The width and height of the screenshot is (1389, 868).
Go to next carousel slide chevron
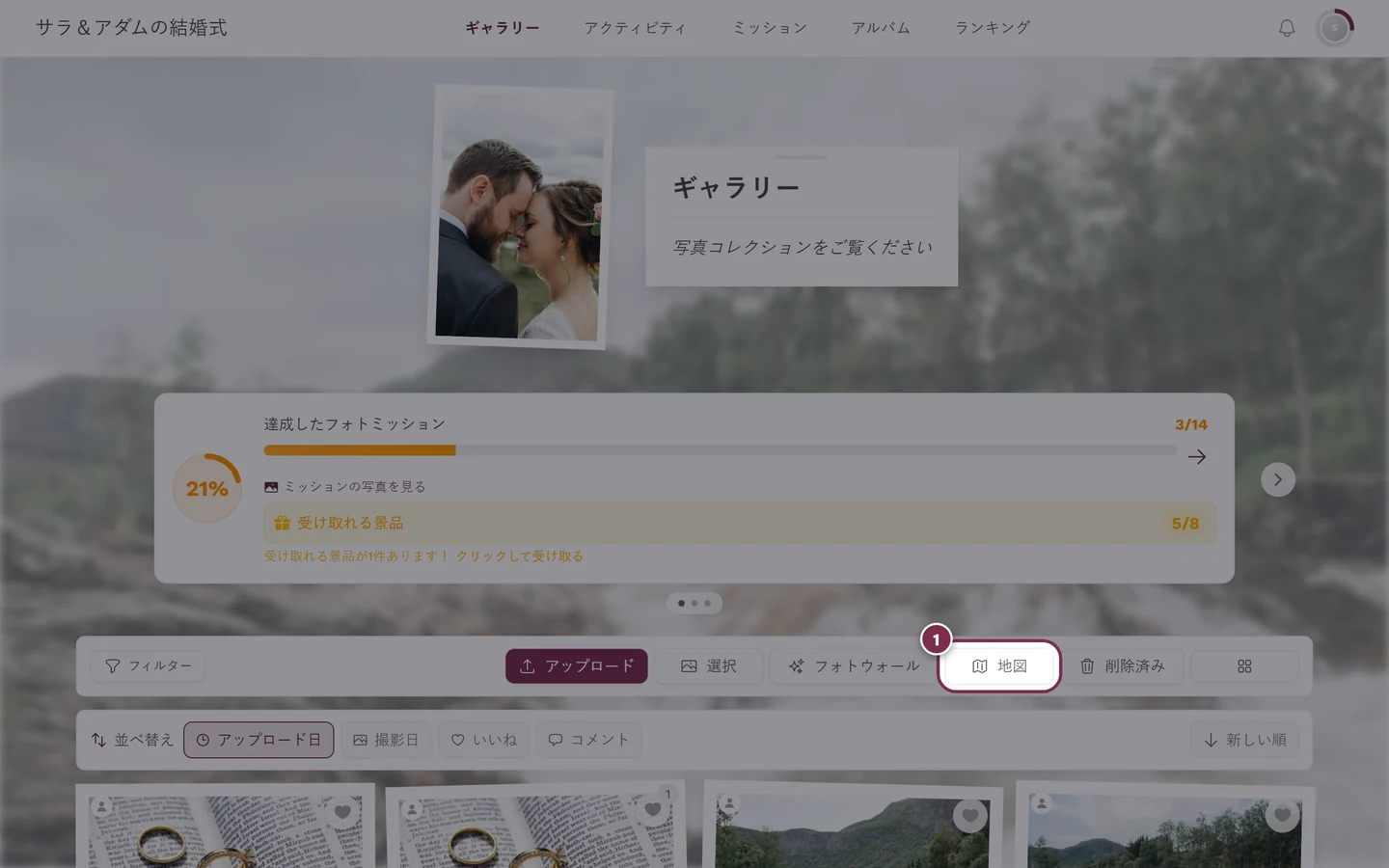1278,479
